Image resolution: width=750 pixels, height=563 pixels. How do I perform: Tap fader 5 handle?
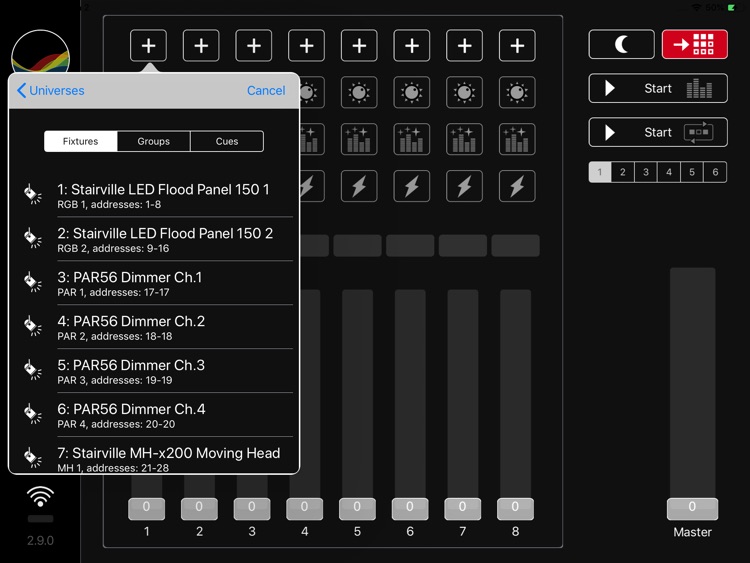pyautogui.click(x=357, y=508)
